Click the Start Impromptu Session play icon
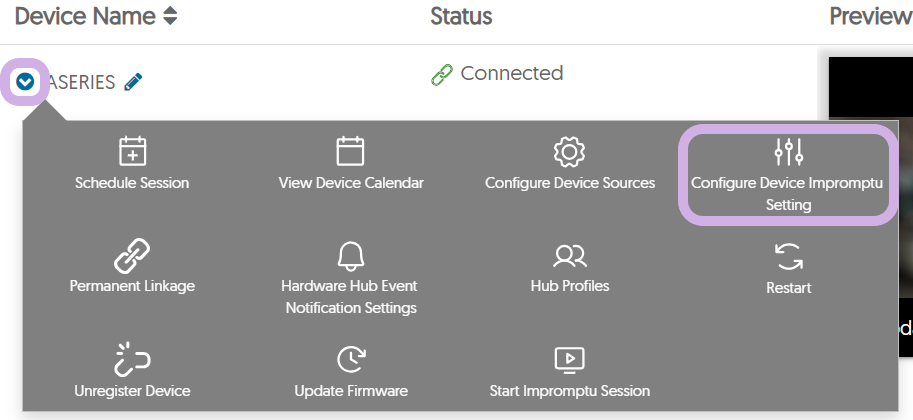This screenshot has height=420, width=913. pos(569,360)
